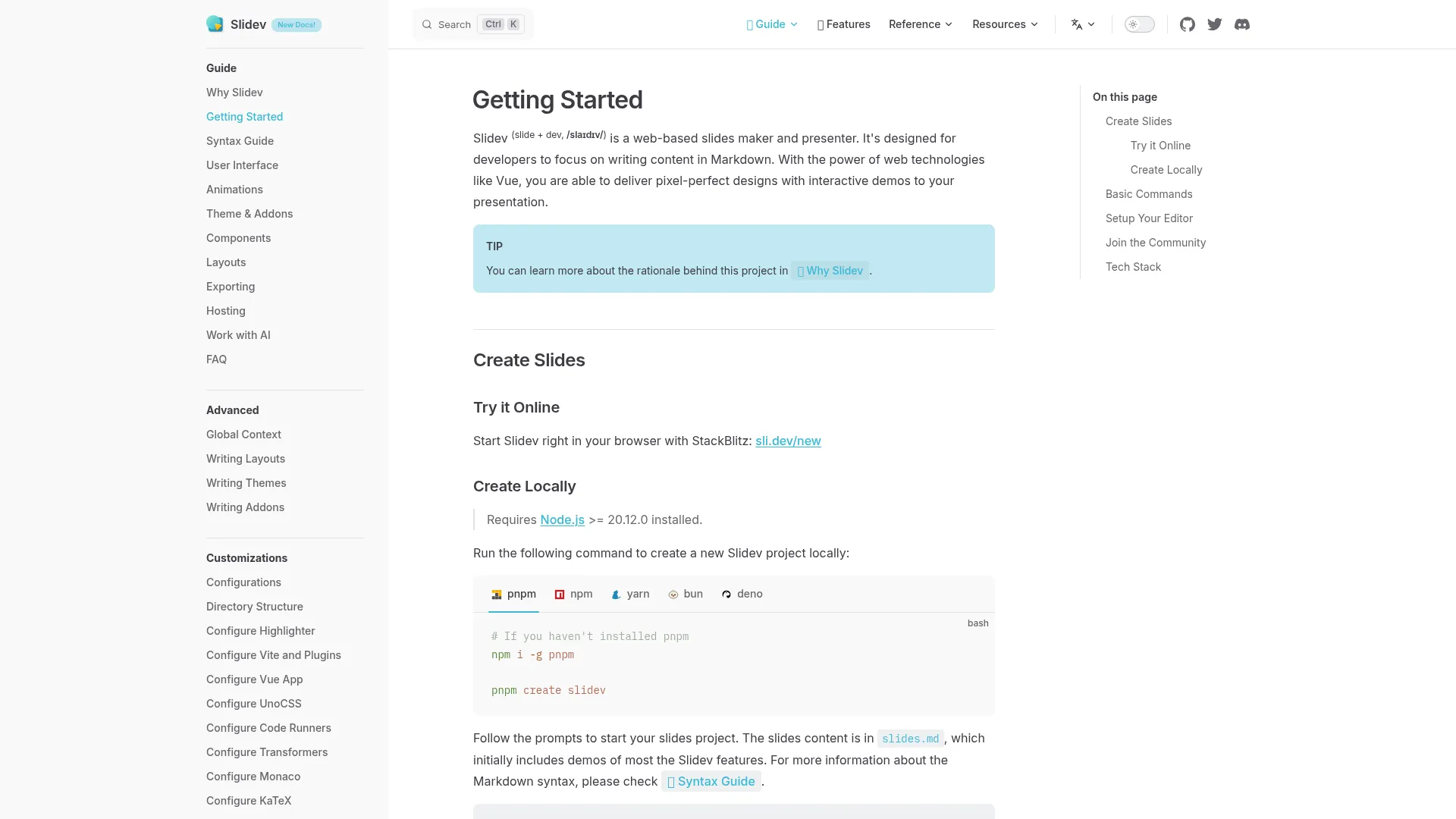Open FAQ sidebar page
The image size is (1456, 819).
pos(216,359)
